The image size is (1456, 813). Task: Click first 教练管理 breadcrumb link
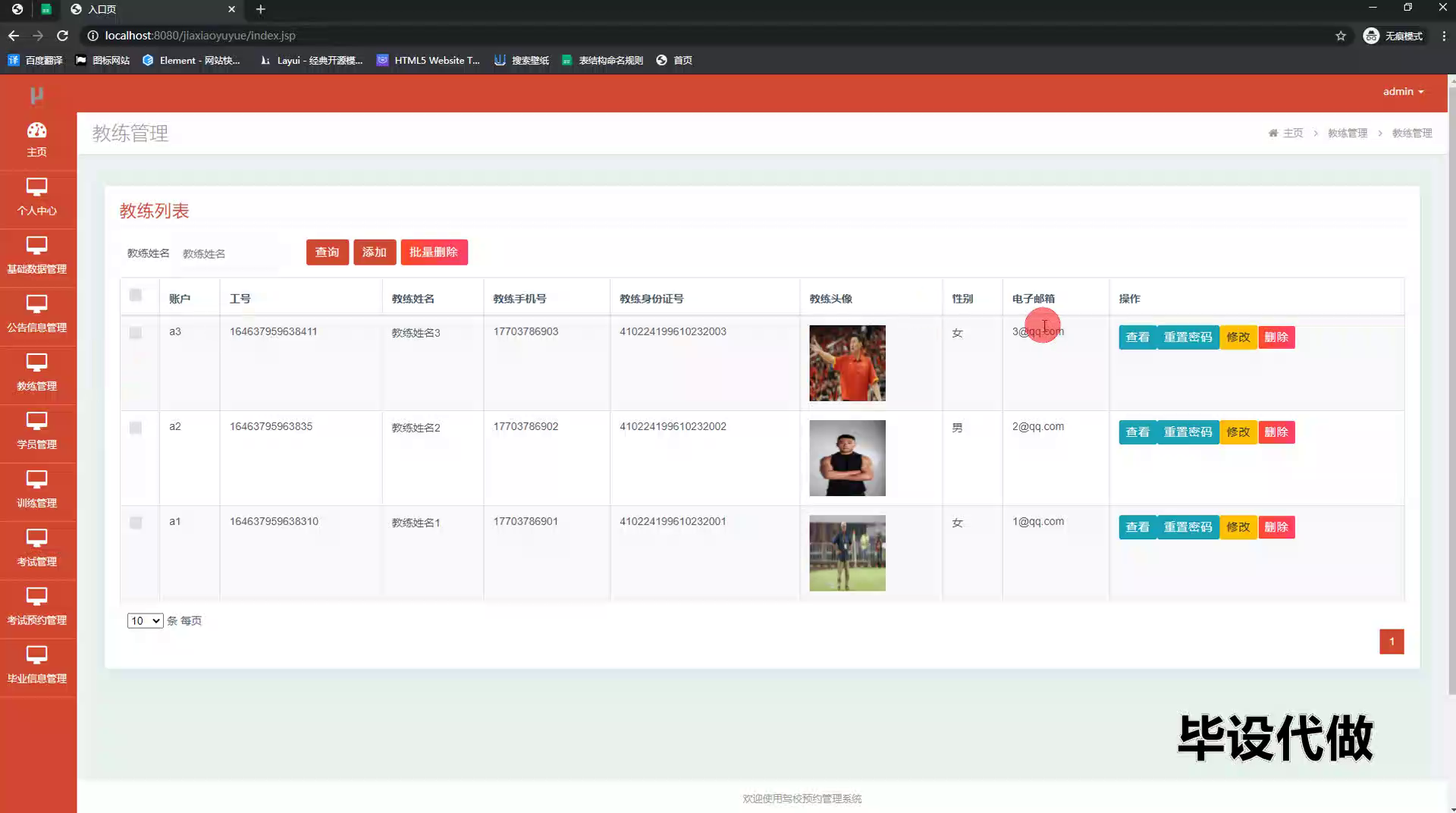click(1348, 133)
